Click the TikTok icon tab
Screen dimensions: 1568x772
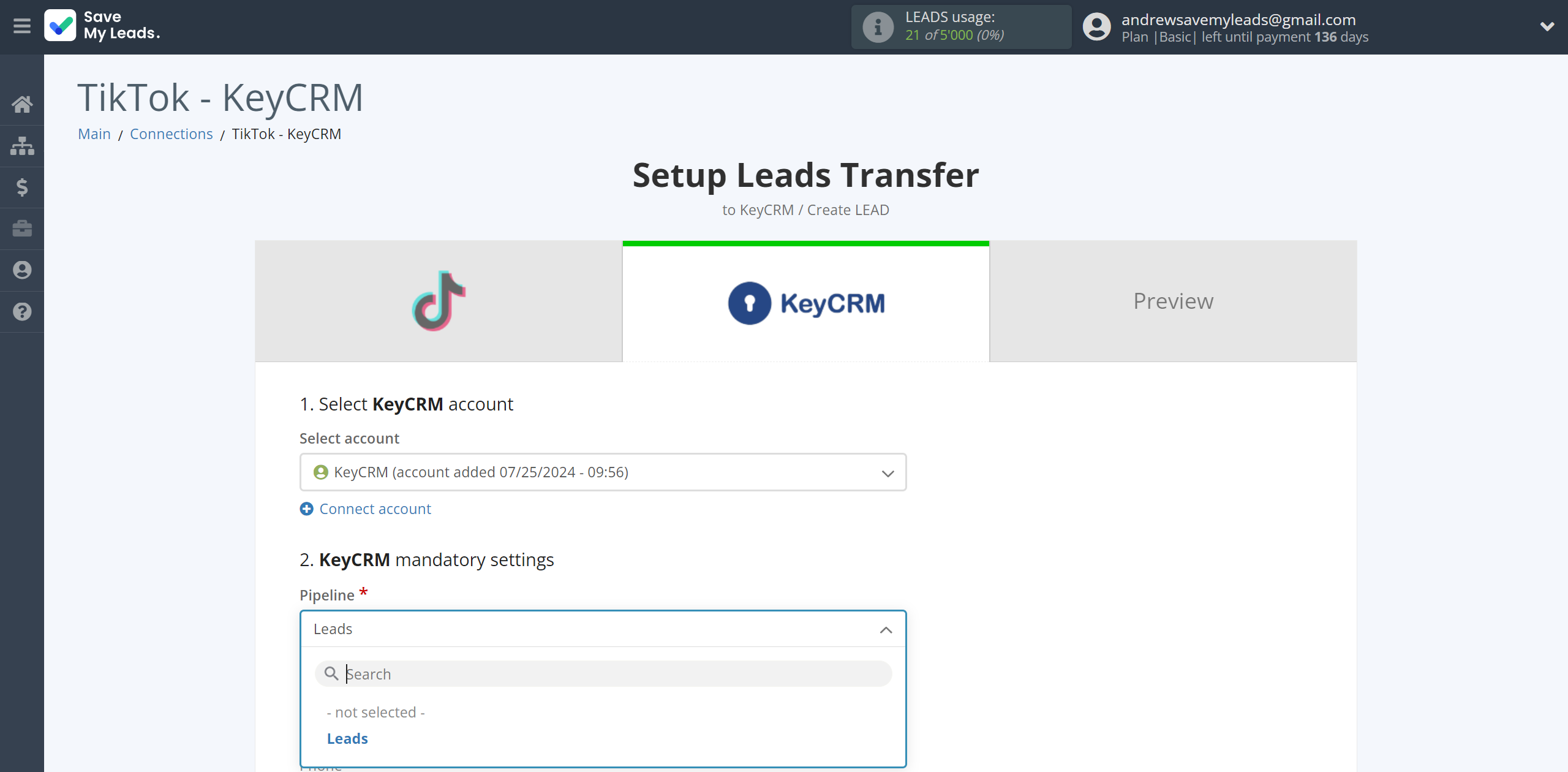(438, 301)
